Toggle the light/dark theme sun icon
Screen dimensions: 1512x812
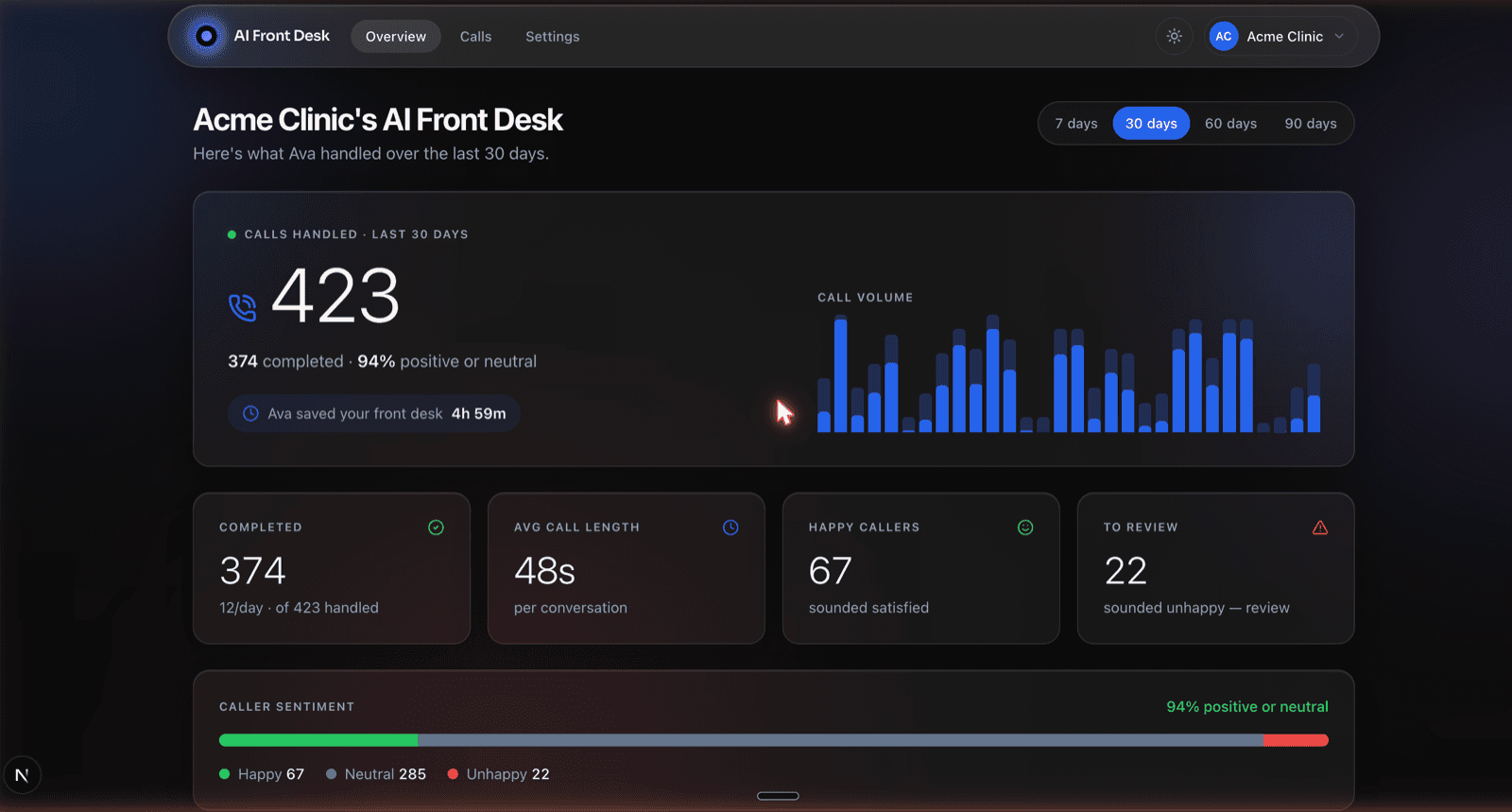pyautogui.click(x=1174, y=36)
